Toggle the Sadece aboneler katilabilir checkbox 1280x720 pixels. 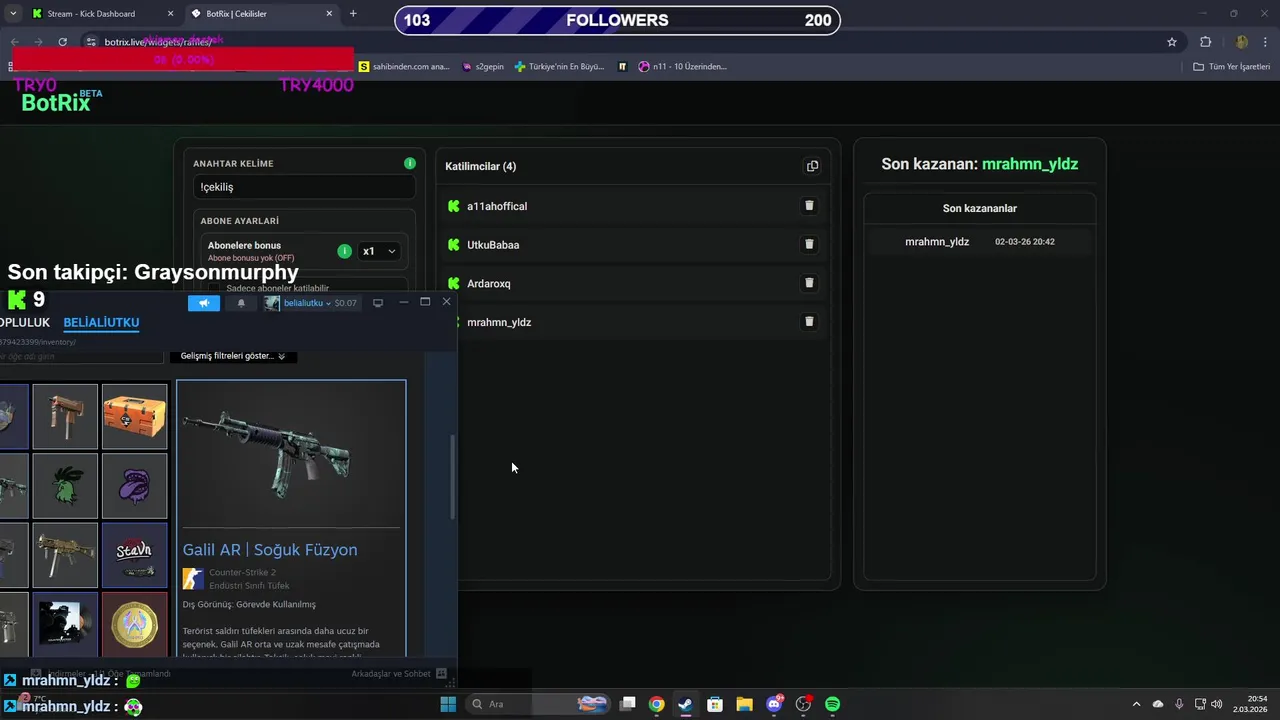click(214, 288)
